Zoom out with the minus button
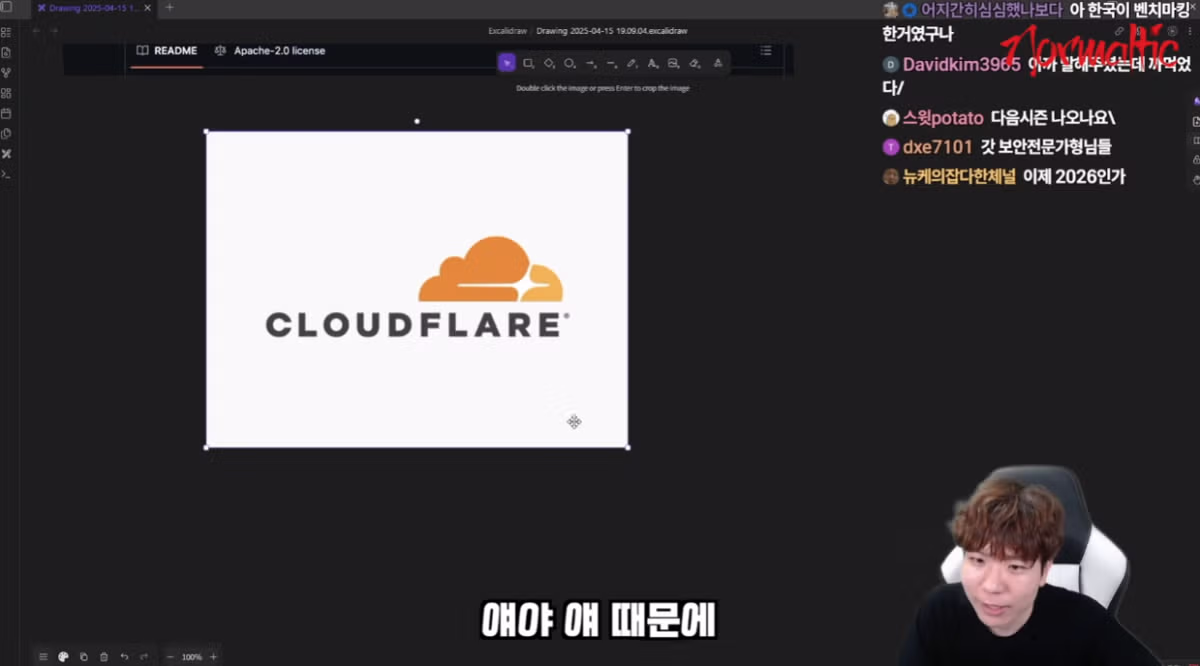This screenshot has width=1200, height=666. tap(170, 657)
